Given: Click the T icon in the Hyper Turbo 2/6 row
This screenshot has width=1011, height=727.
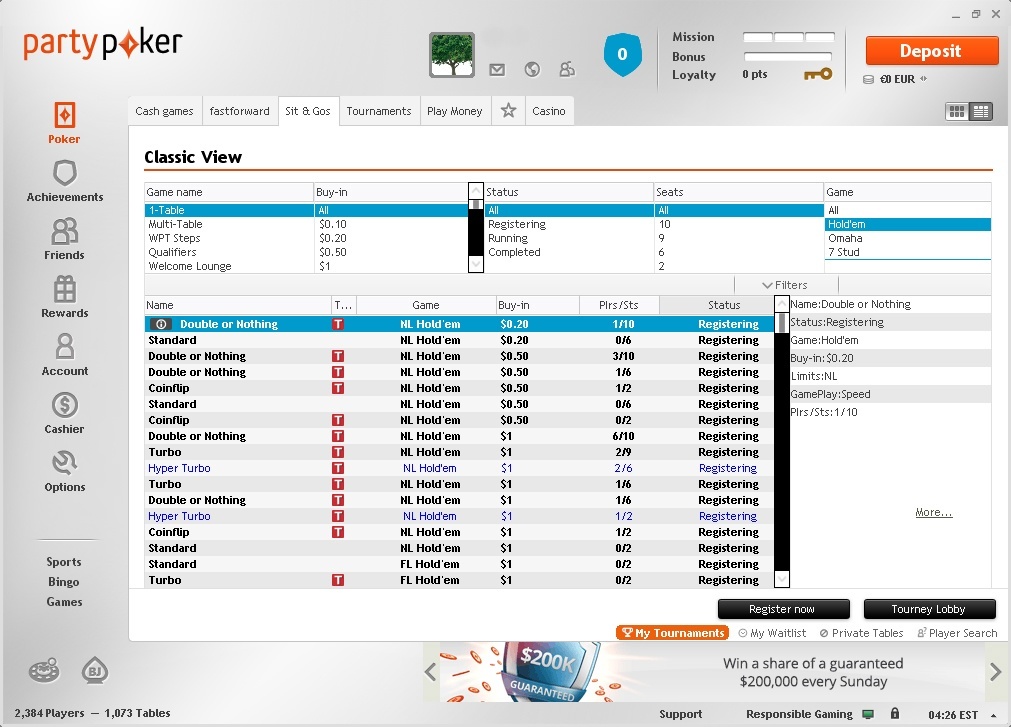Looking at the screenshot, I should pos(338,469).
